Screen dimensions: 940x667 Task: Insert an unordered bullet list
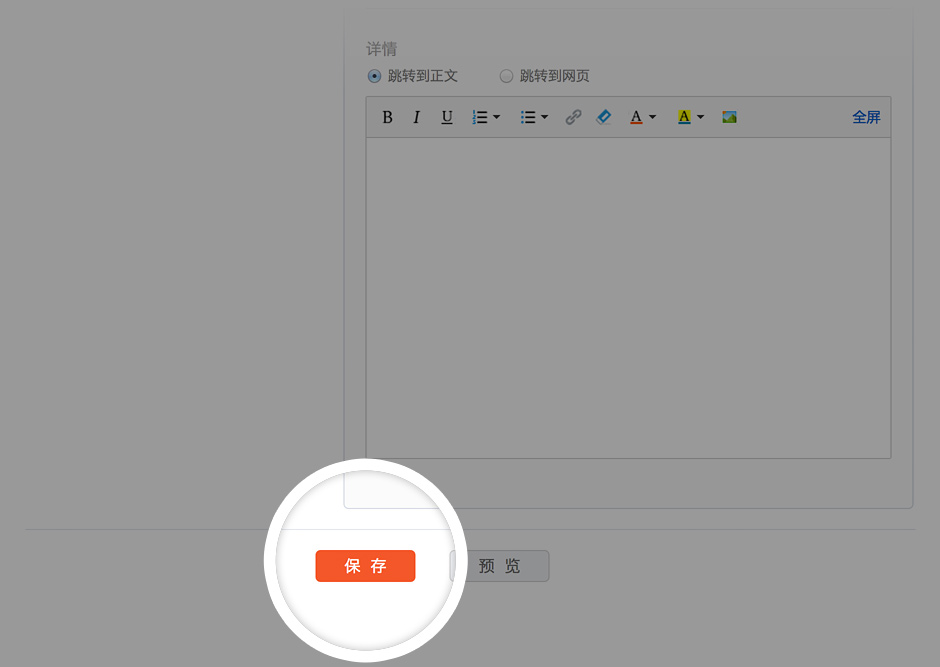point(528,117)
